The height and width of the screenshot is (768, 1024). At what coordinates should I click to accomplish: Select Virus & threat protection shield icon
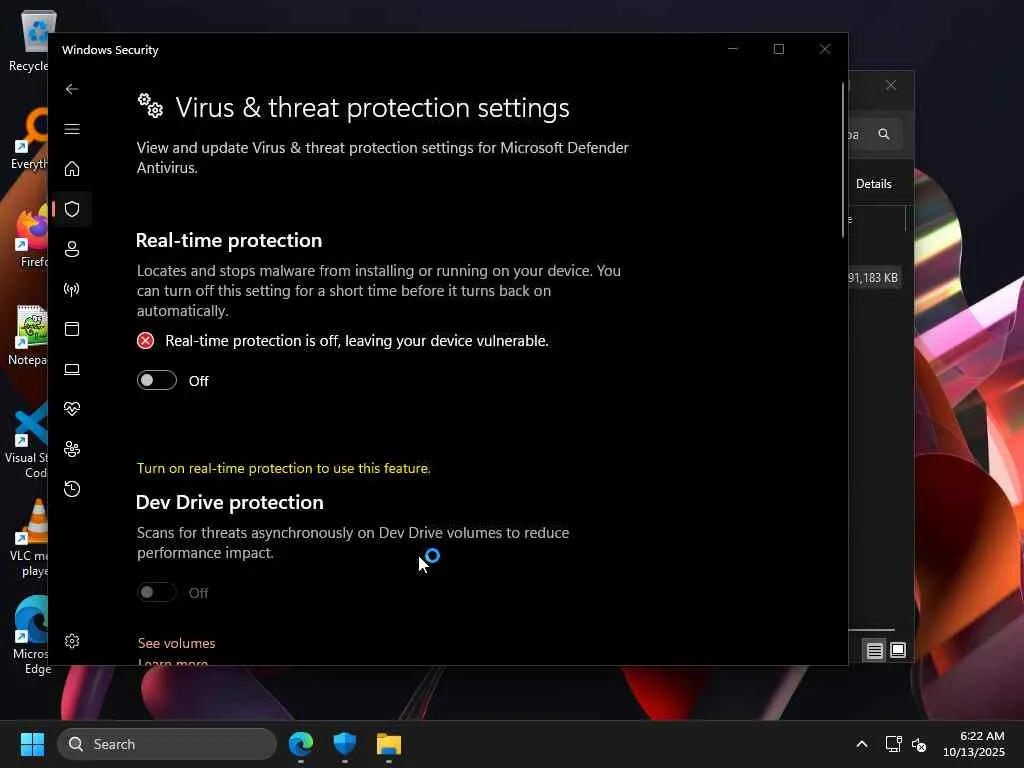coord(72,209)
